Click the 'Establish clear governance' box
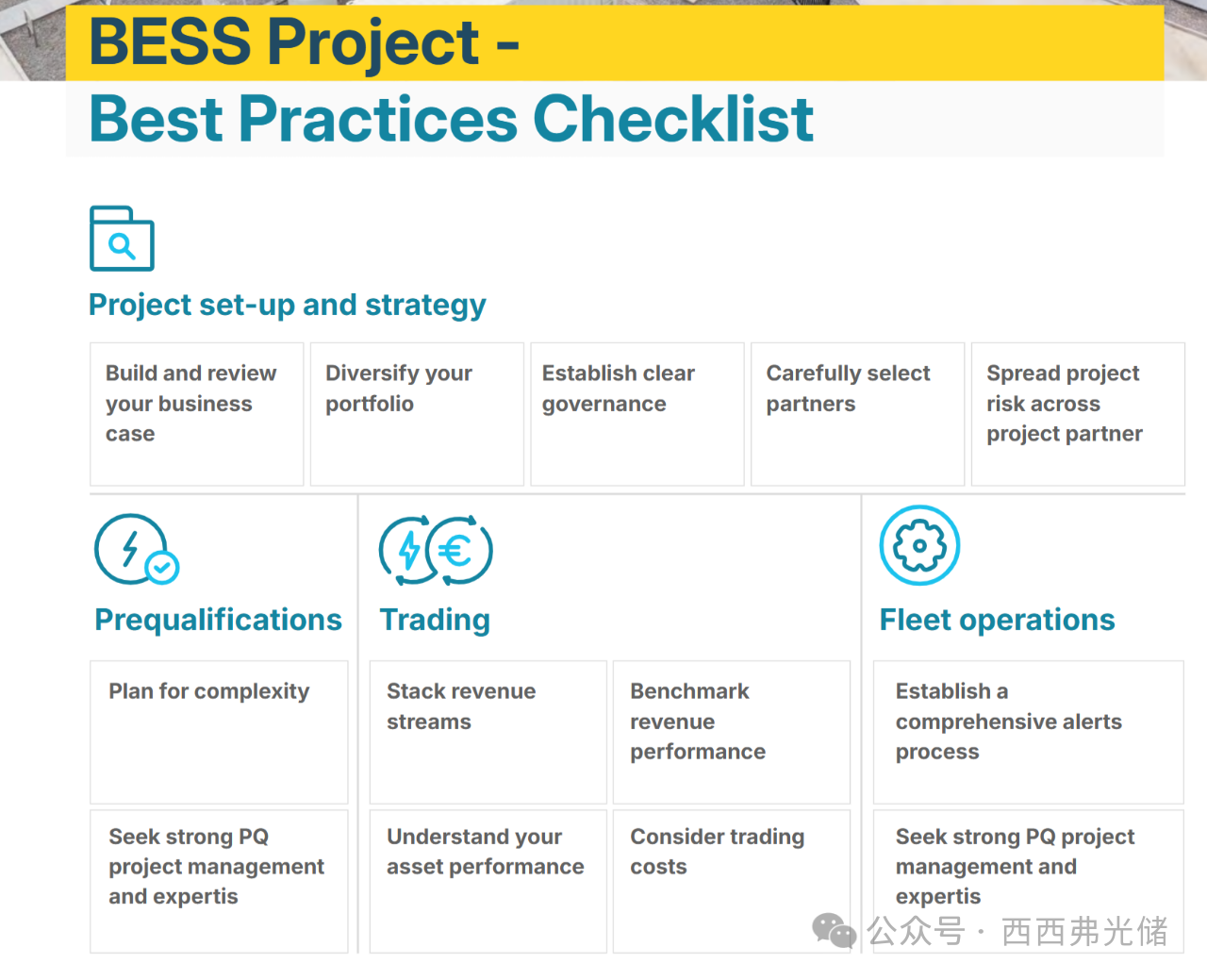Image resolution: width=1207 pixels, height=980 pixels. (x=637, y=413)
